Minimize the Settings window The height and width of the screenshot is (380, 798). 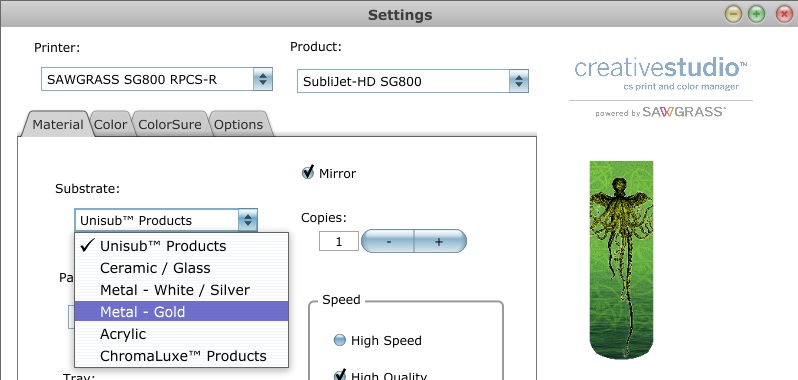pyautogui.click(x=733, y=14)
